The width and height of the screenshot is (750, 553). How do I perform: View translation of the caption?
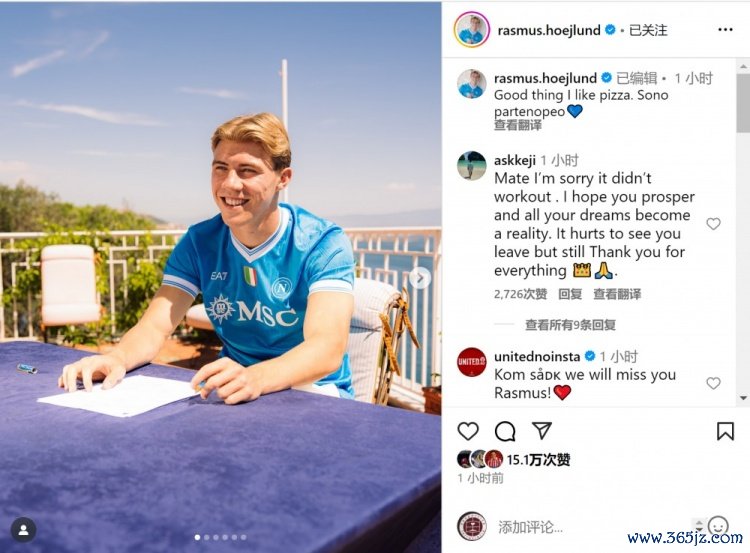tap(518, 125)
